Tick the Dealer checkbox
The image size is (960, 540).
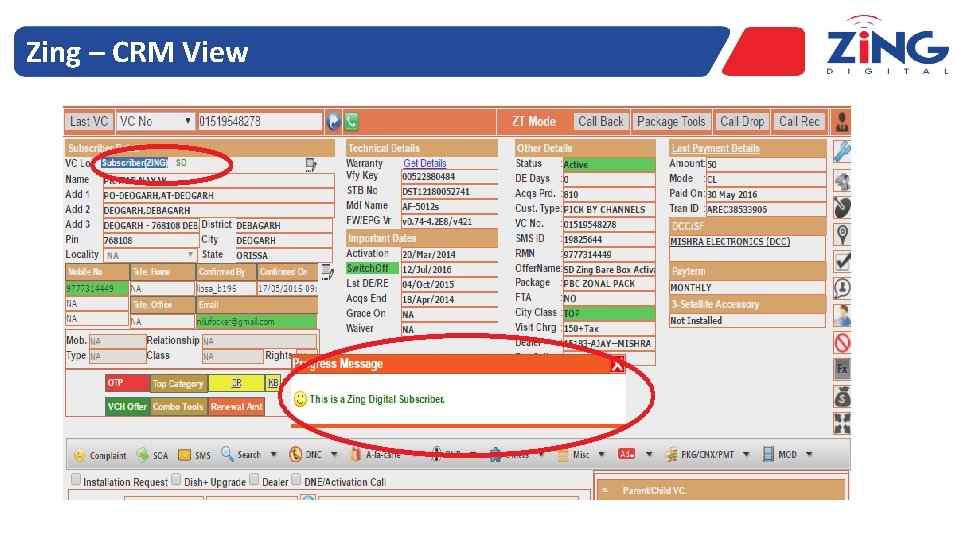tap(254, 479)
